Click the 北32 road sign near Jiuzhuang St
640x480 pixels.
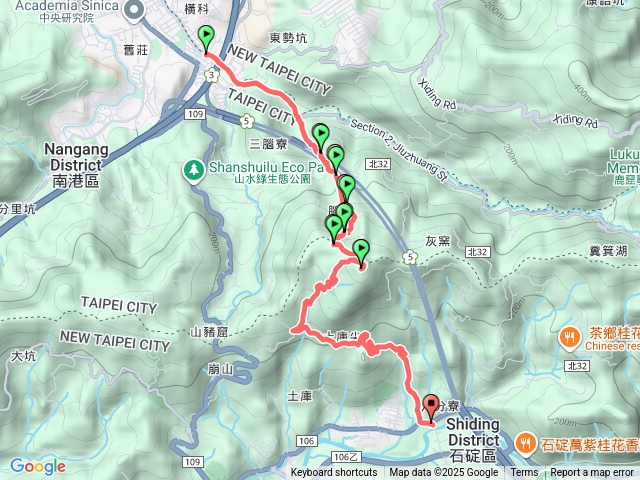click(x=378, y=164)
